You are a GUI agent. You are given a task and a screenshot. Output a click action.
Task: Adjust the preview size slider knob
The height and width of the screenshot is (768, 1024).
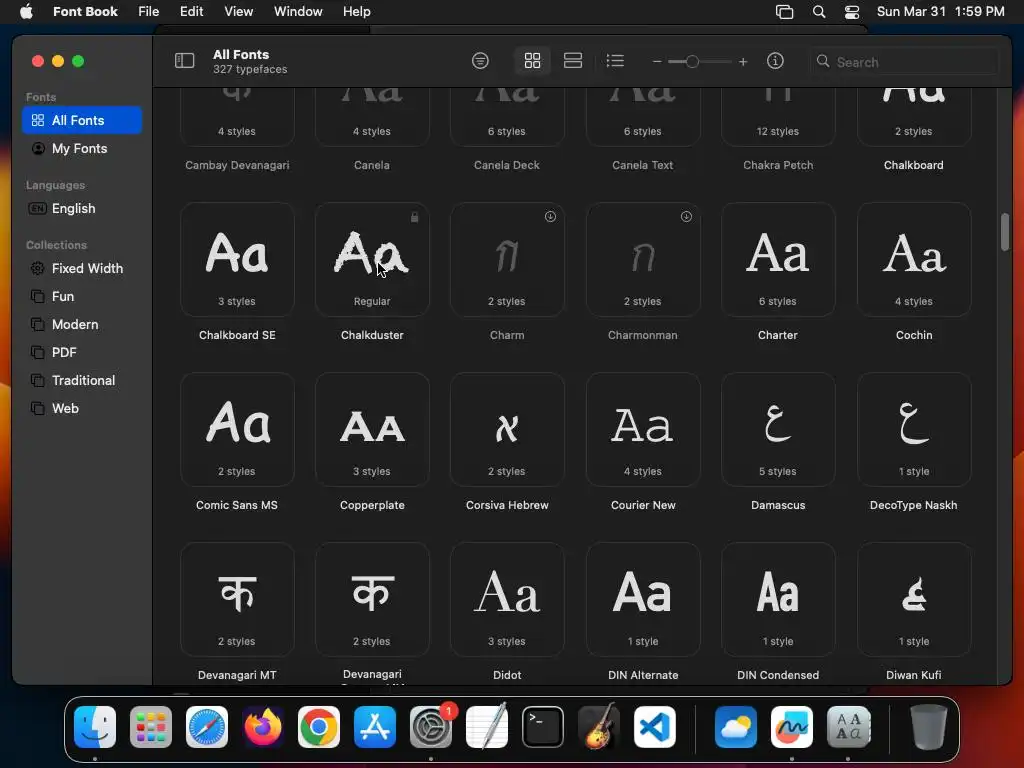pos(692,61)
